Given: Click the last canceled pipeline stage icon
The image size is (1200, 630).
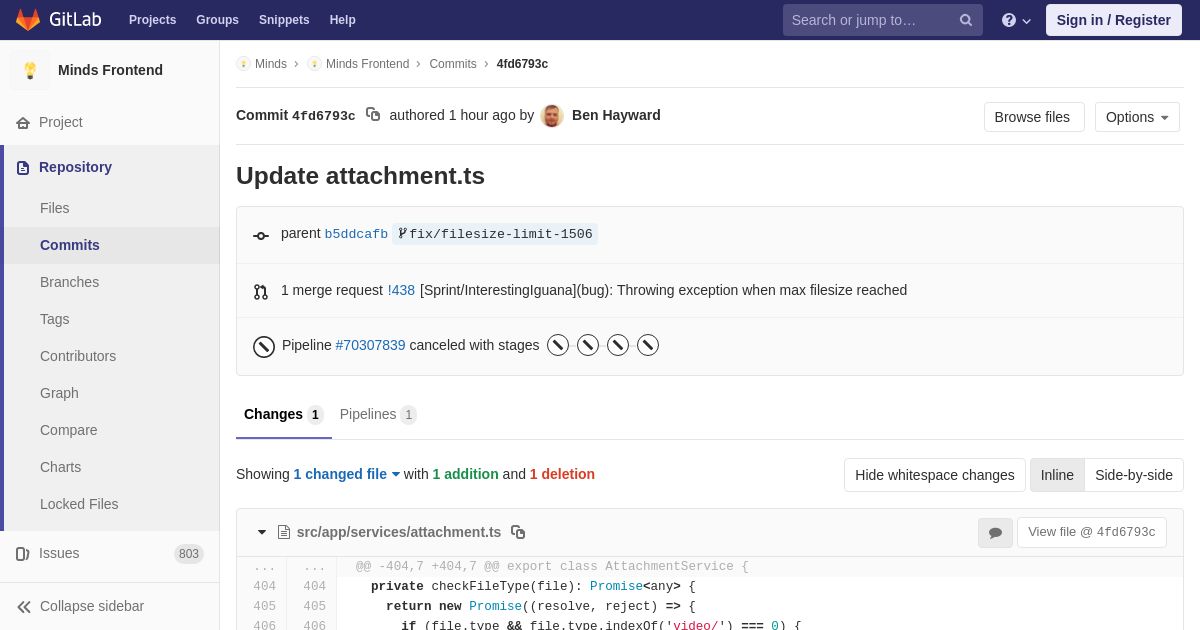Looking at the screenshot, I should tap(648, 345).
